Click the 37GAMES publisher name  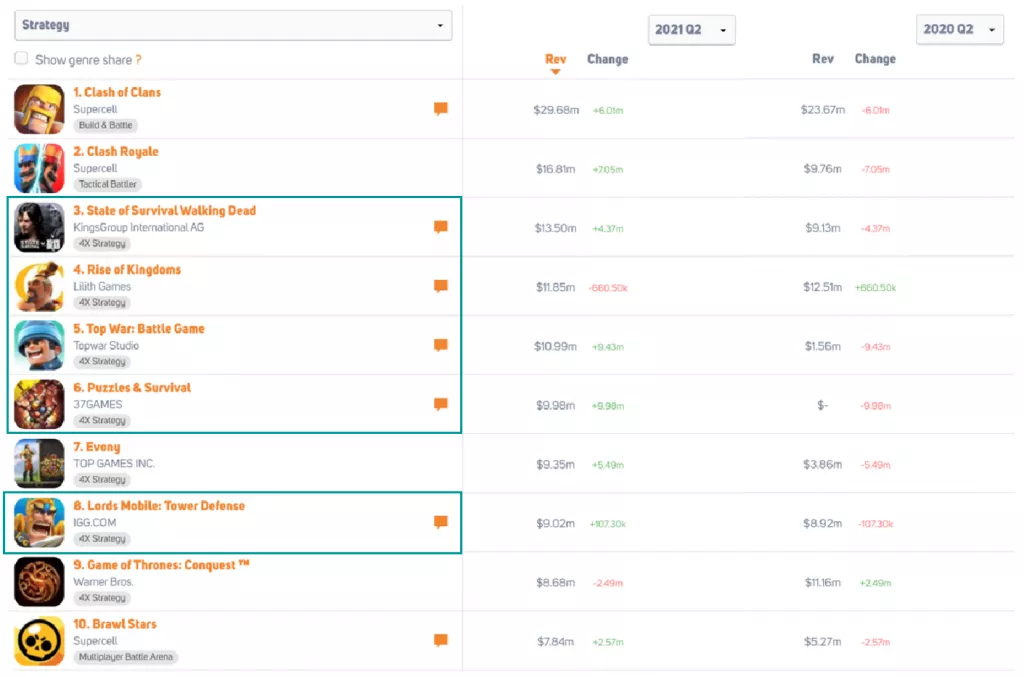(97, 405)
